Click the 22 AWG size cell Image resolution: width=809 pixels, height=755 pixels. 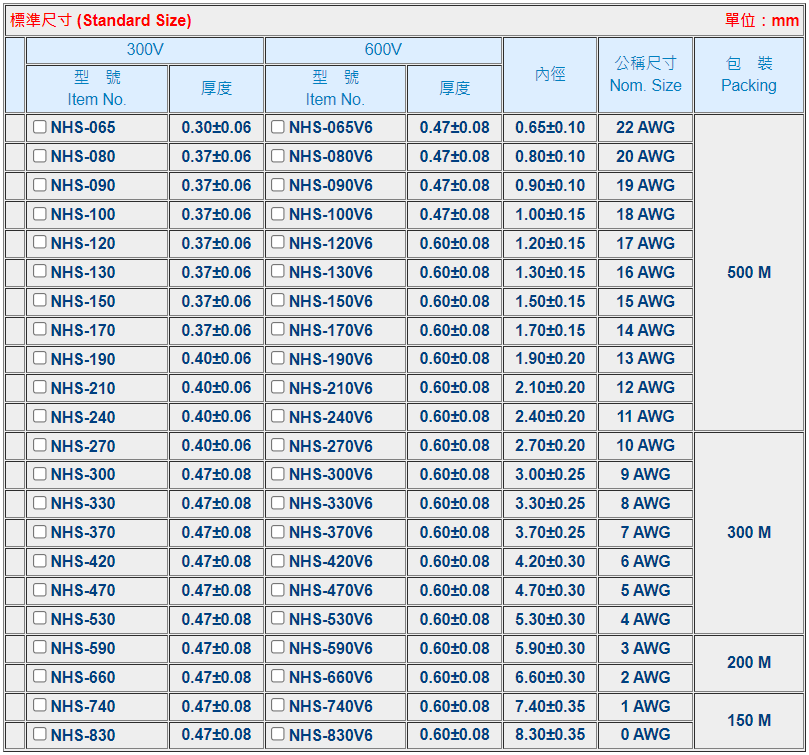tap(645, 127)
